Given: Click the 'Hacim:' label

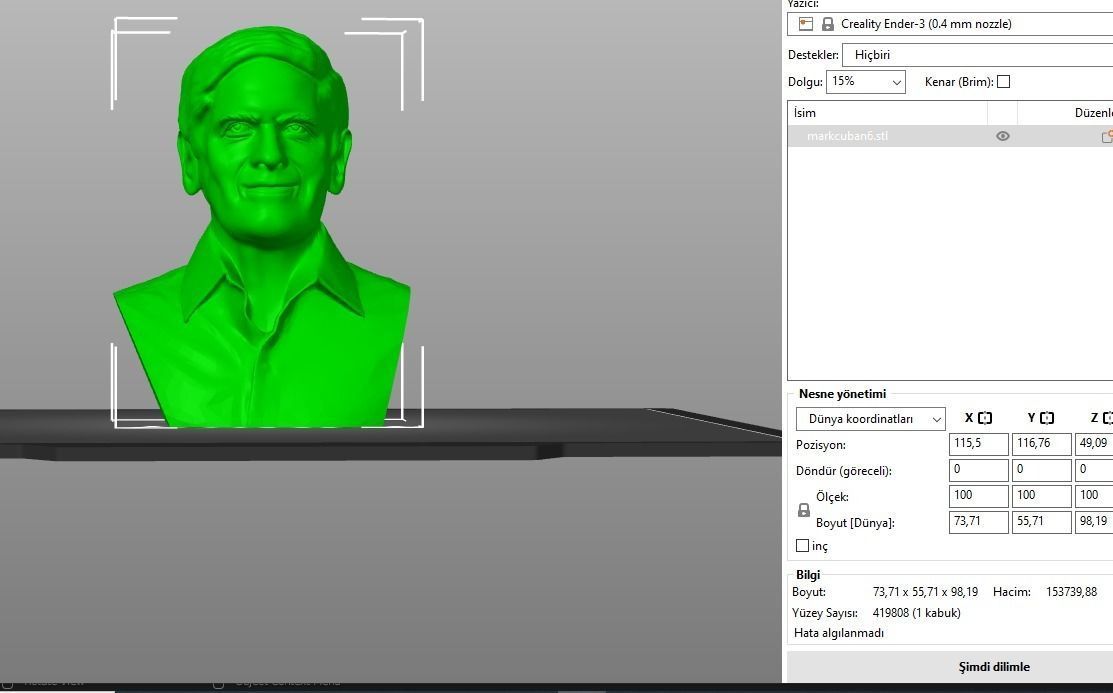Looking at the screenshot, I should point(1011,591).
